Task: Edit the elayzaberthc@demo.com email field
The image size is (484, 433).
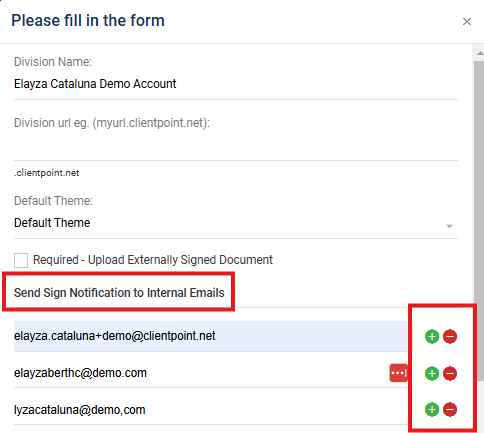Action: click(x=211, y=373)
